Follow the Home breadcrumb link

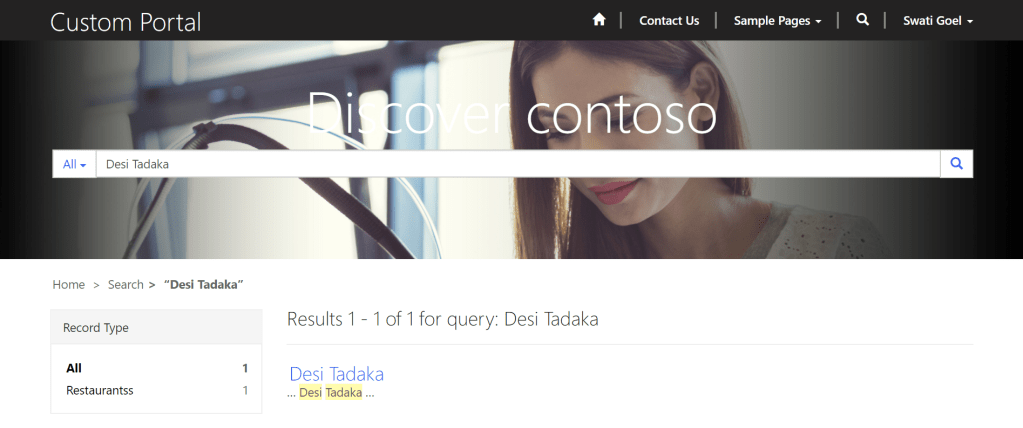pos(69,284)
